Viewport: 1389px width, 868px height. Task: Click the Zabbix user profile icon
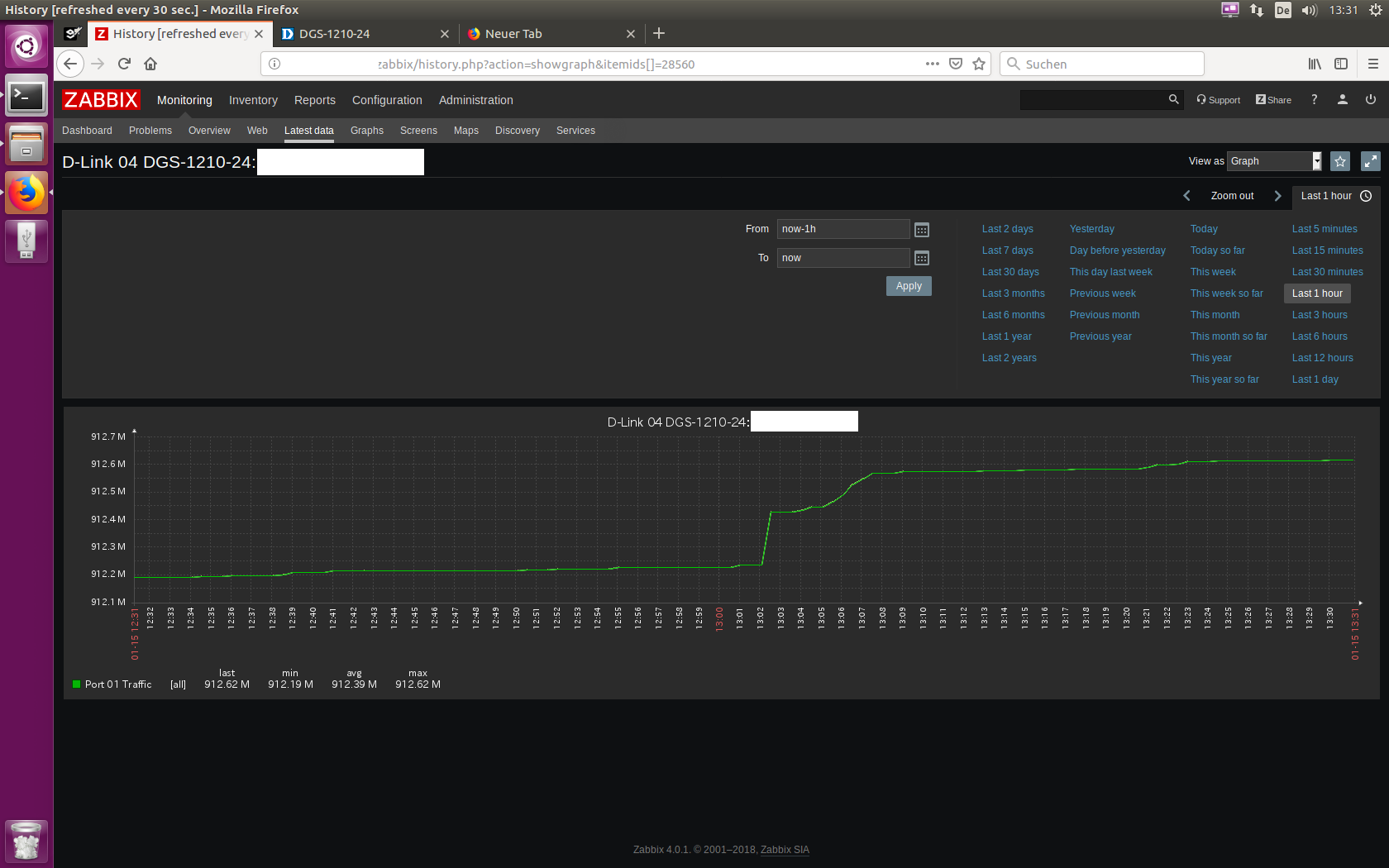tap(1342, 100)
